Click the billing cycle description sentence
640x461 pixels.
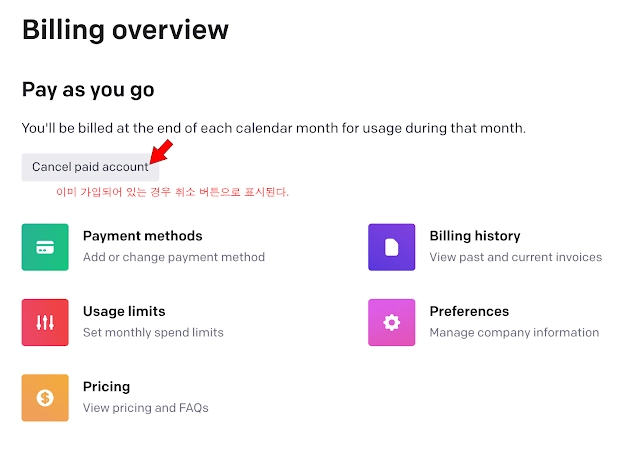point(274,128)
